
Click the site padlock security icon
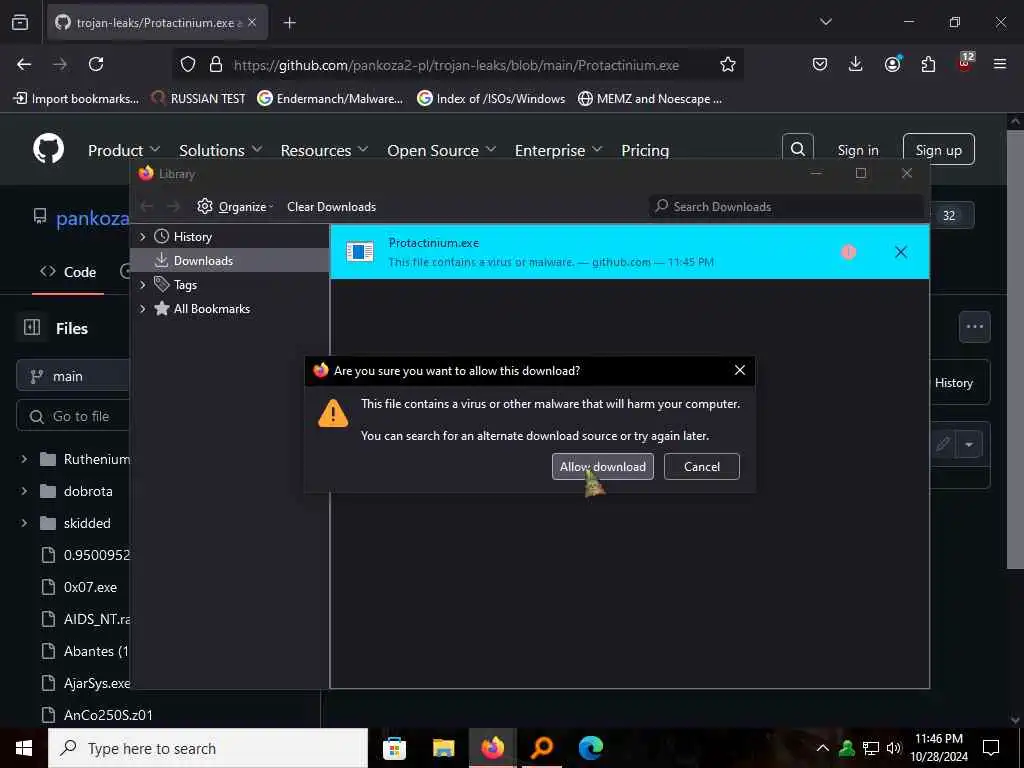[x=216, y=64]
